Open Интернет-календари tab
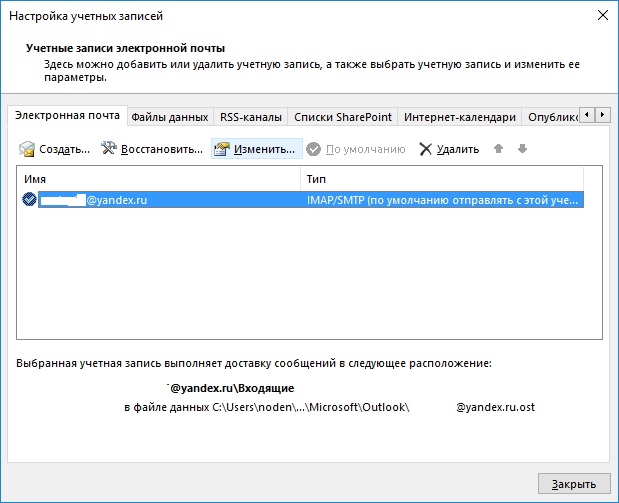The height and width of the screenshot is (503, 619). coord(460,117)
